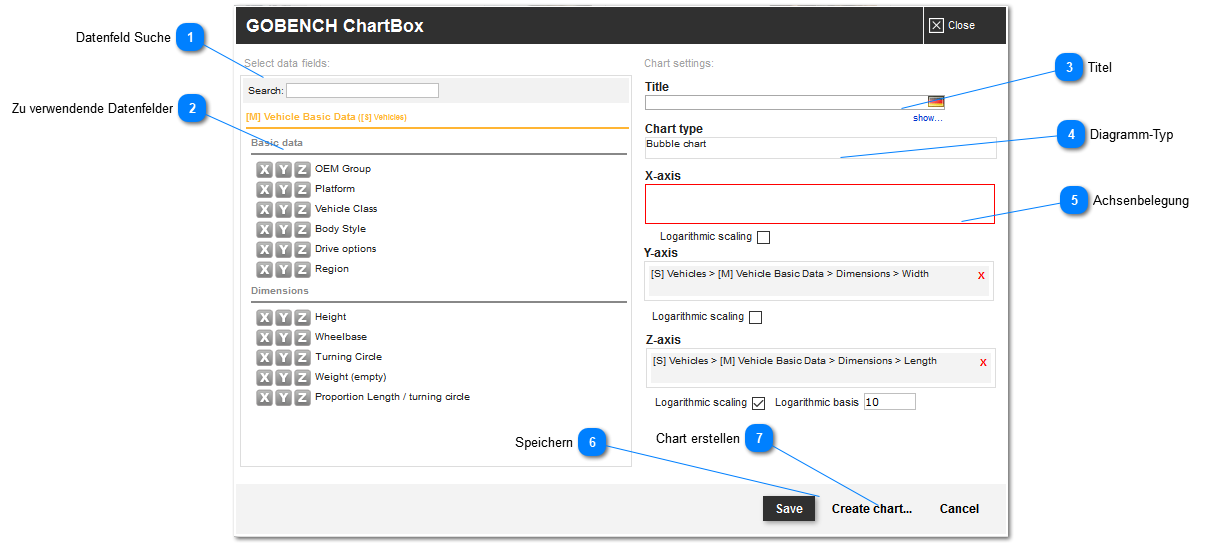Click the Wheelbase field label
Image resolution: width=1205 pixels, height=546 pixels.
pyautogui.click(x=341, y=337)
